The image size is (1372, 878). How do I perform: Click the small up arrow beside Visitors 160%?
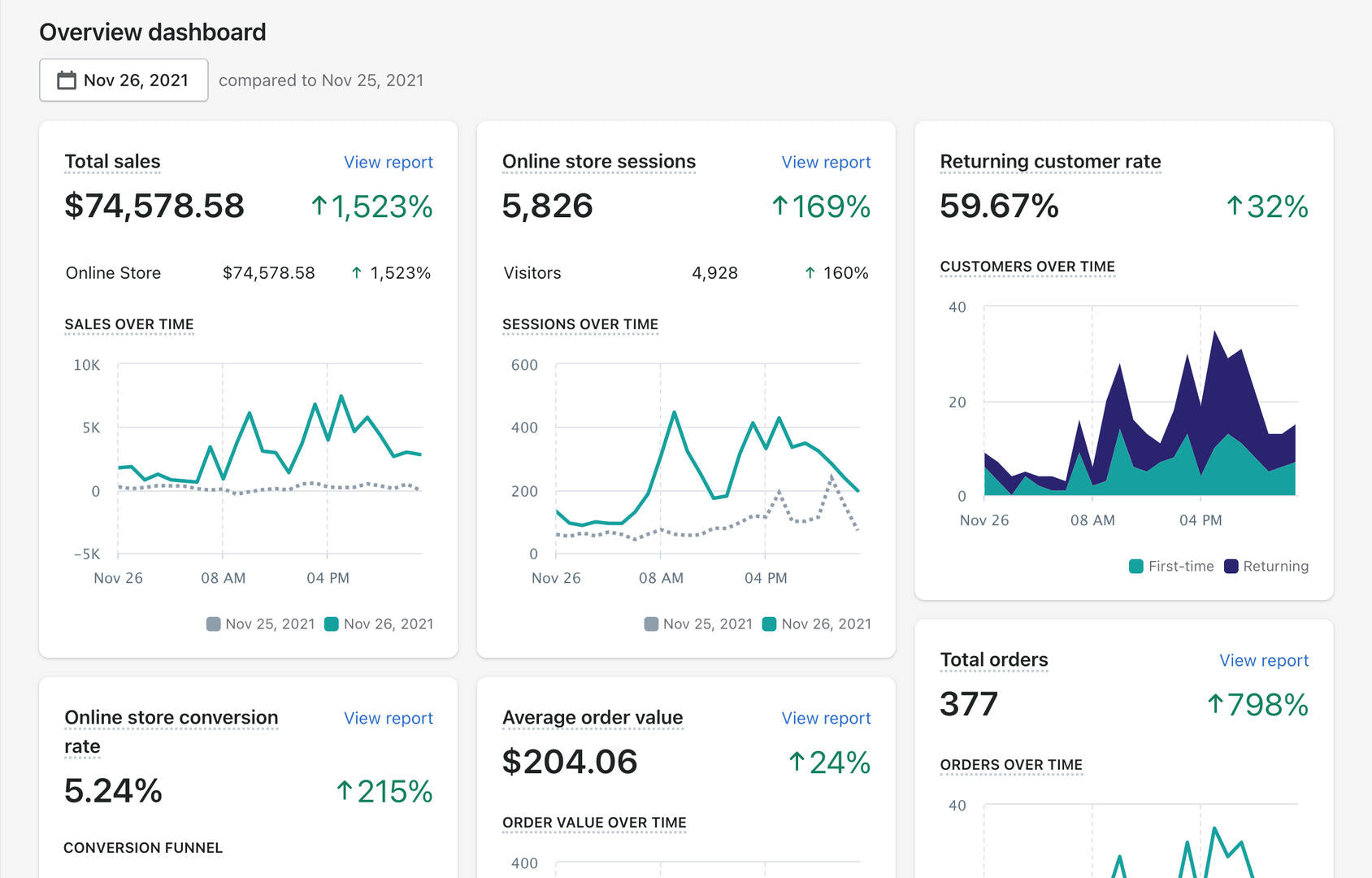point(810,273)
